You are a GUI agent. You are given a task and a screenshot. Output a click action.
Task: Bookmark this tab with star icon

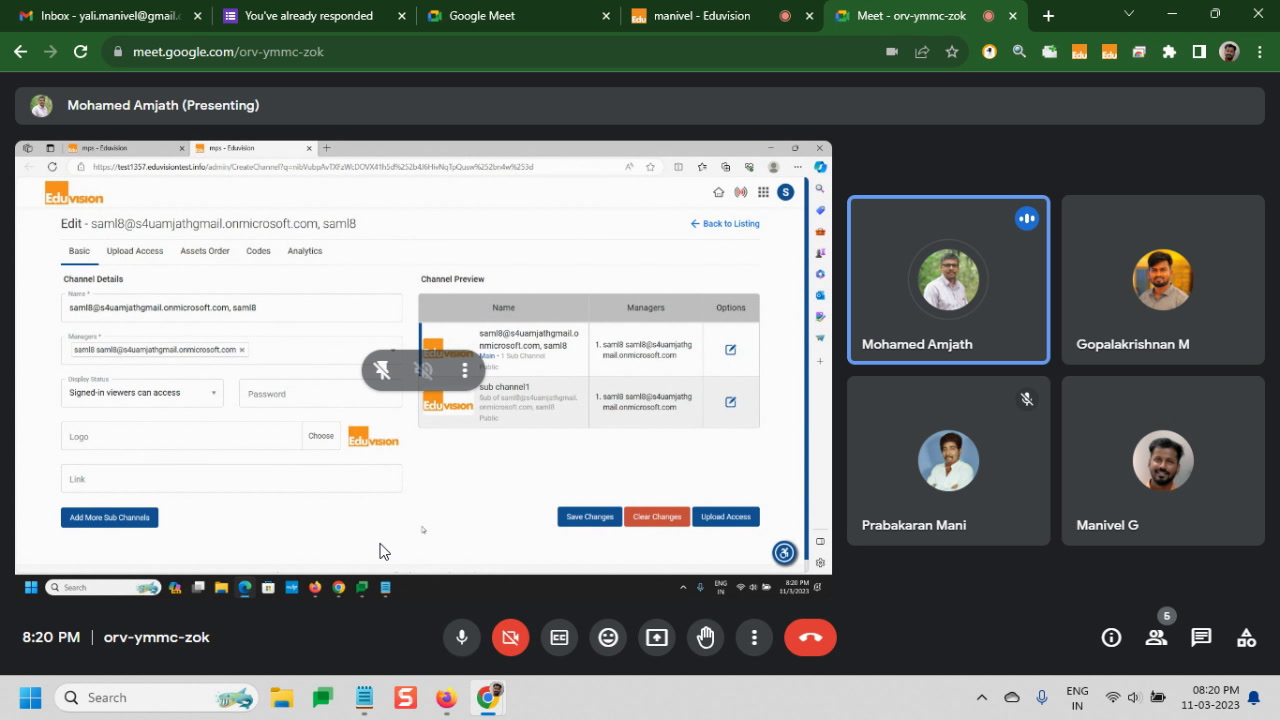[x=952, y=52]
